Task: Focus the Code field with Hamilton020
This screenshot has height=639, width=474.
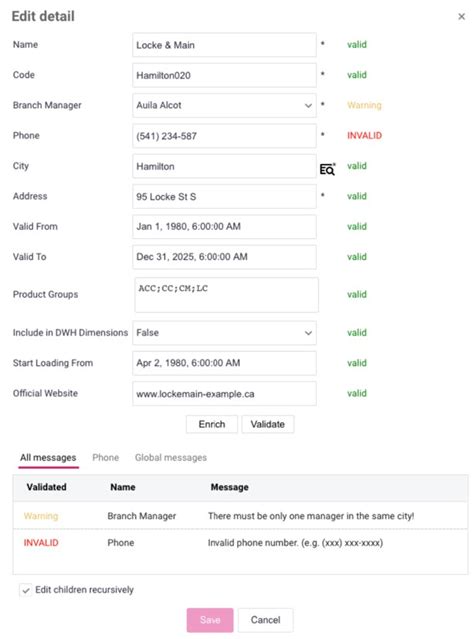Action: tap(224, 75)
